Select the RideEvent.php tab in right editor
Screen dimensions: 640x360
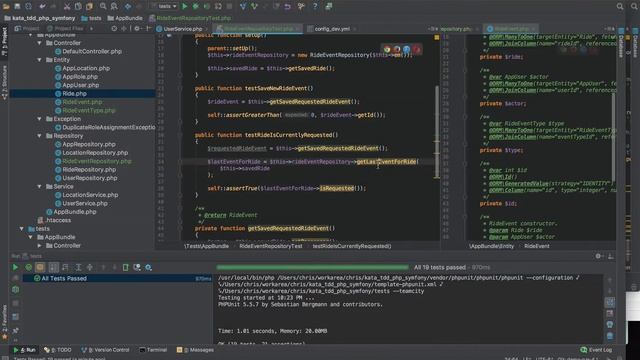[511, 29]
